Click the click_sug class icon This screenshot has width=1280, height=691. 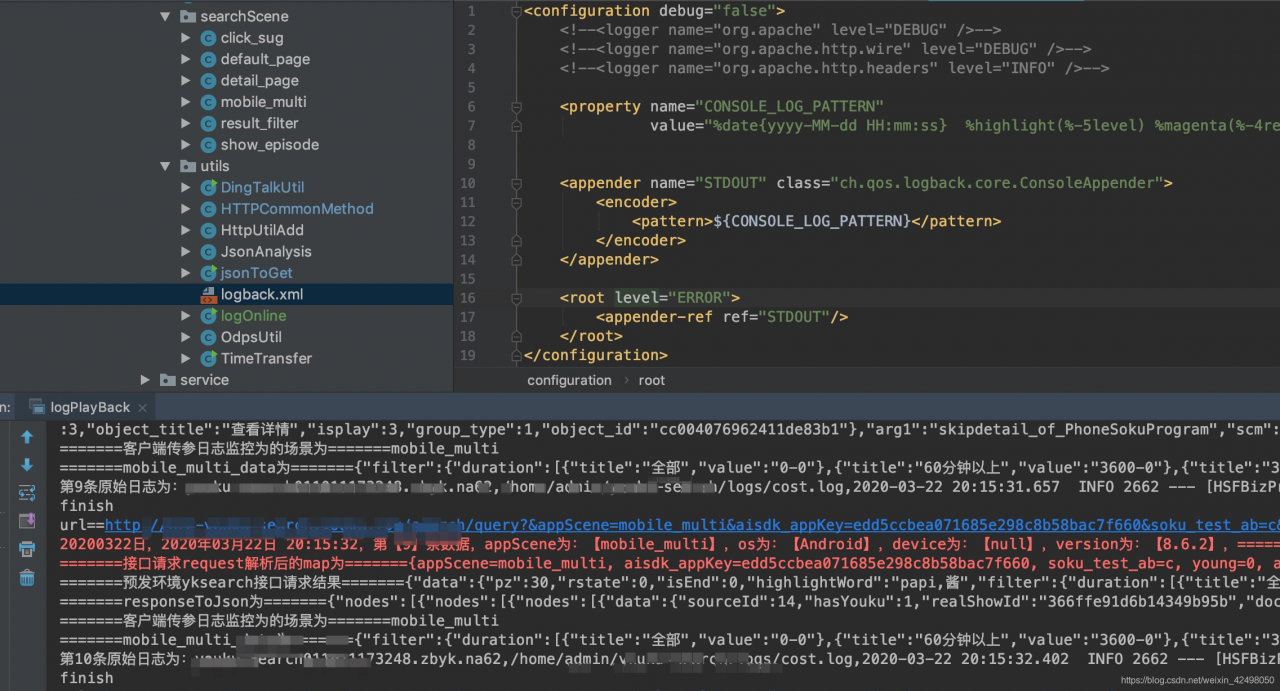(208, 37)
